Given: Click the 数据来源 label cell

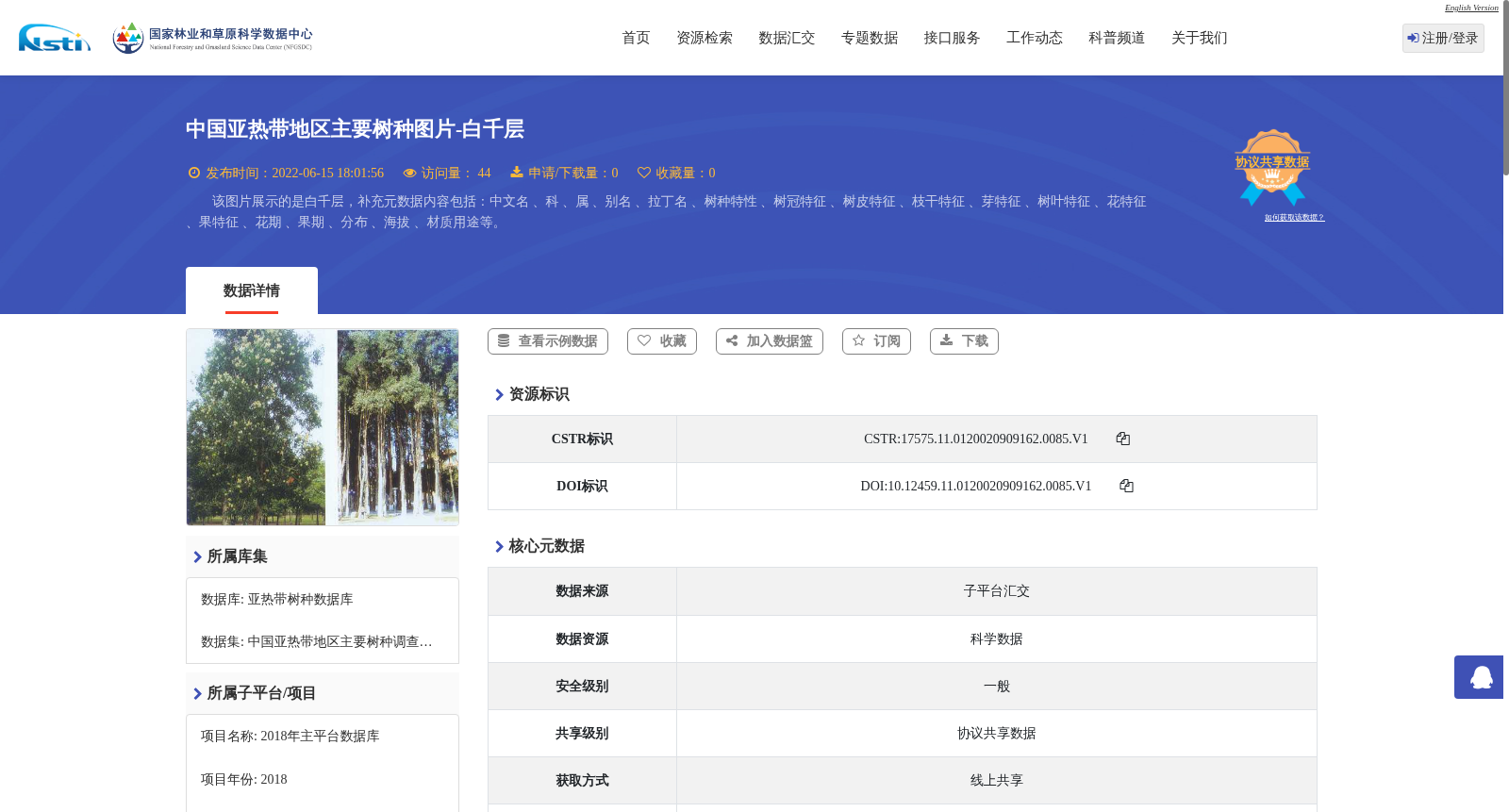Looking at the screenshot, I should [x=582, y=591].
